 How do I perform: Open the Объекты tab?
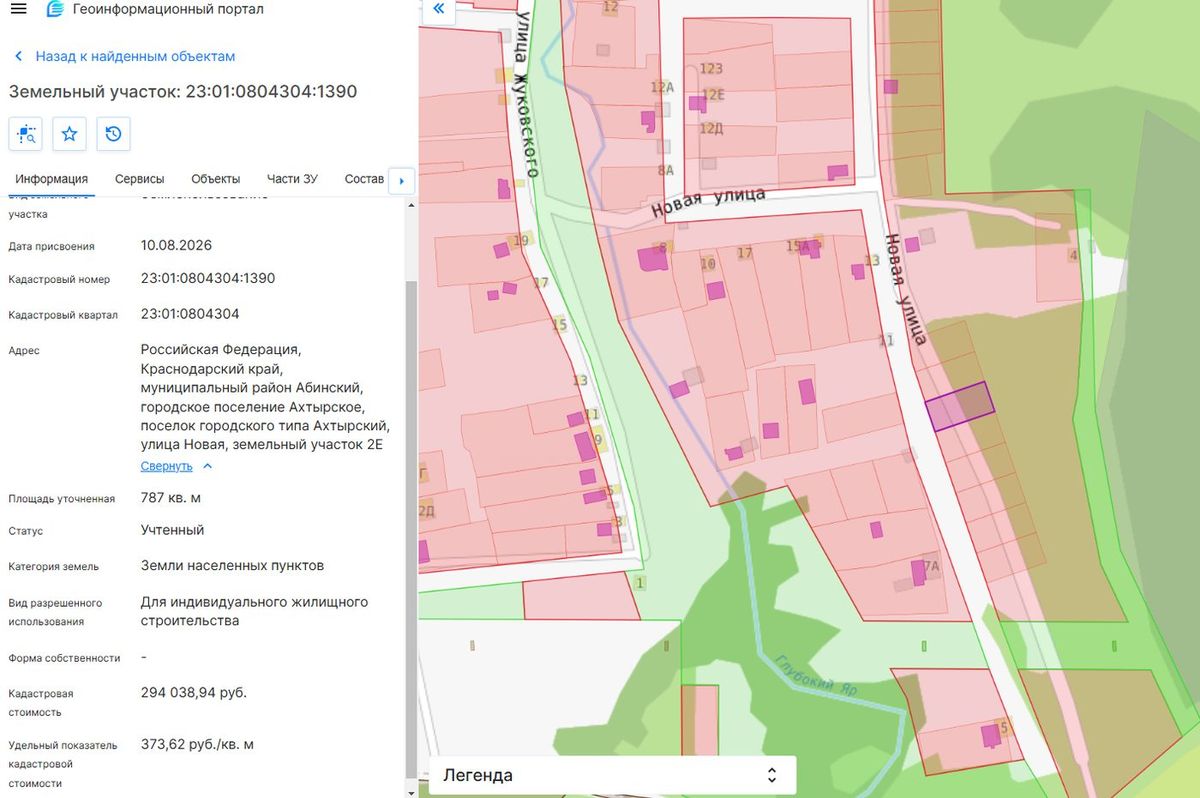(x=216, y=179)
